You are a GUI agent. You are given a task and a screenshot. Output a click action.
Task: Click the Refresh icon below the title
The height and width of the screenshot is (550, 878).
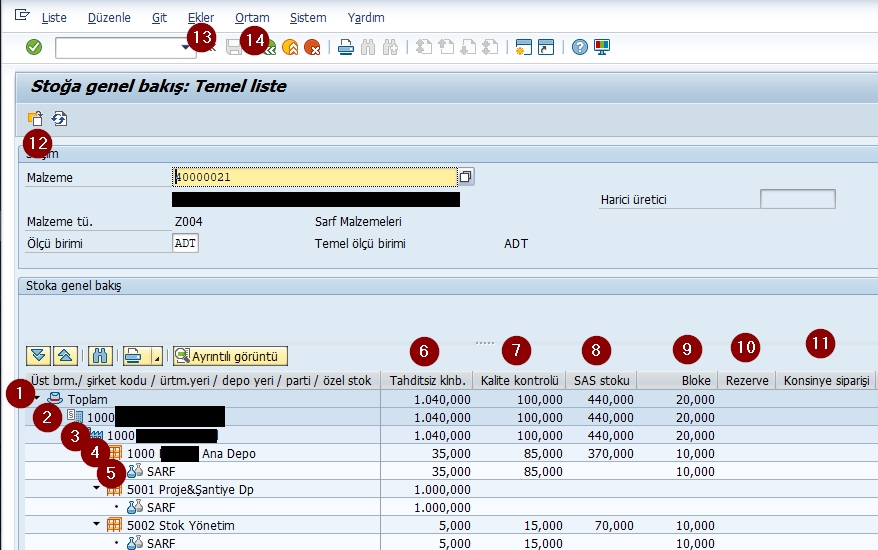click(x=59, y=118)
